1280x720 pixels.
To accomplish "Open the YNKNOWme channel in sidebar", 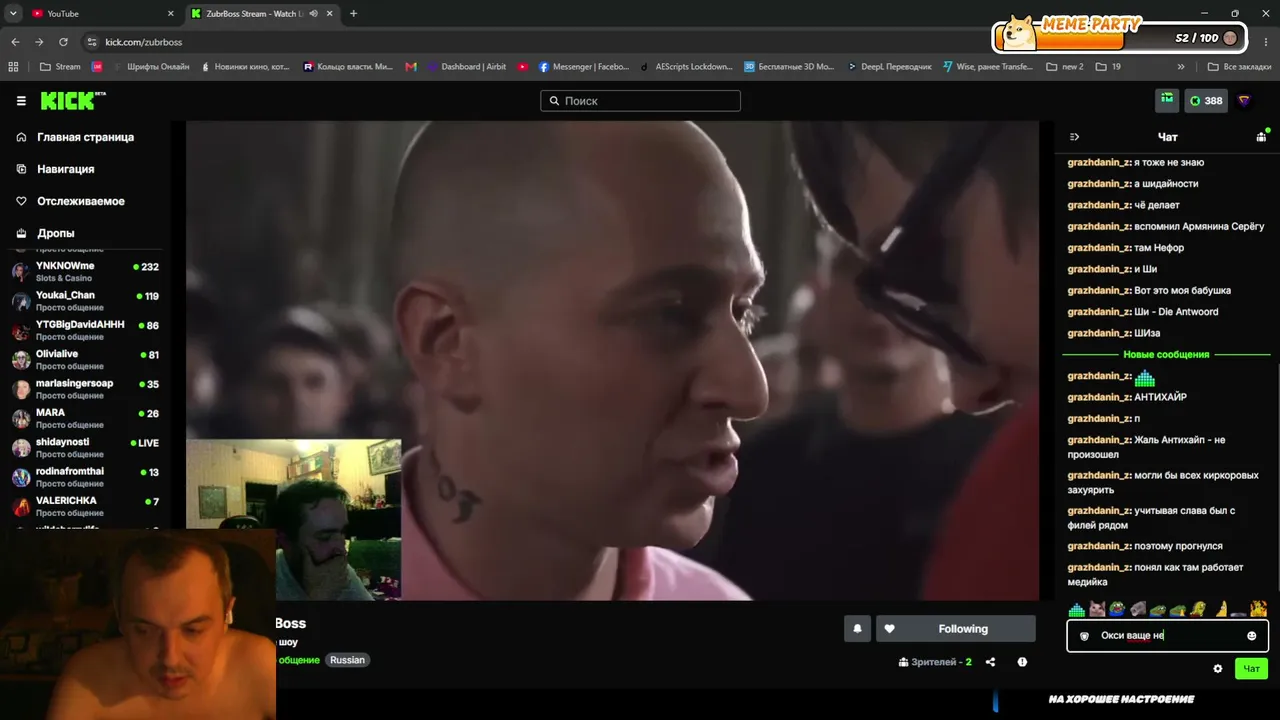I will [86, 271].
